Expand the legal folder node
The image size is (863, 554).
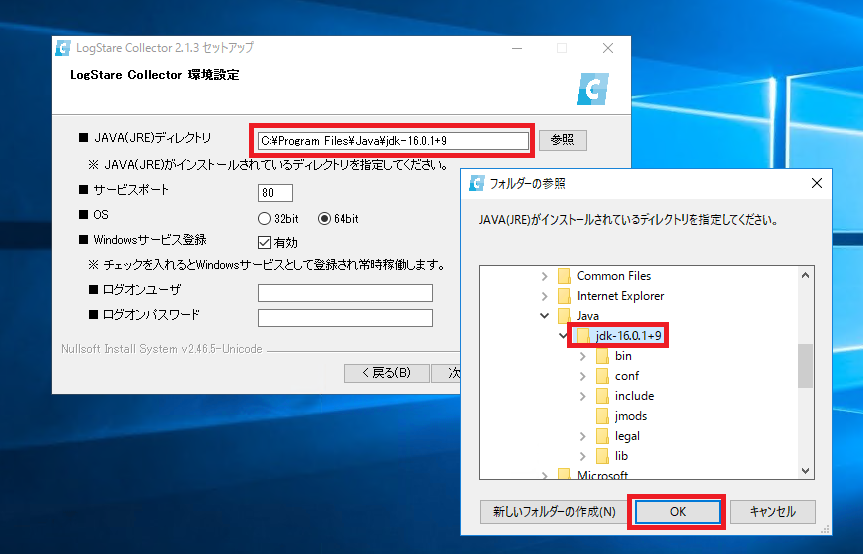pyautogui.click(x=583, y=436)
